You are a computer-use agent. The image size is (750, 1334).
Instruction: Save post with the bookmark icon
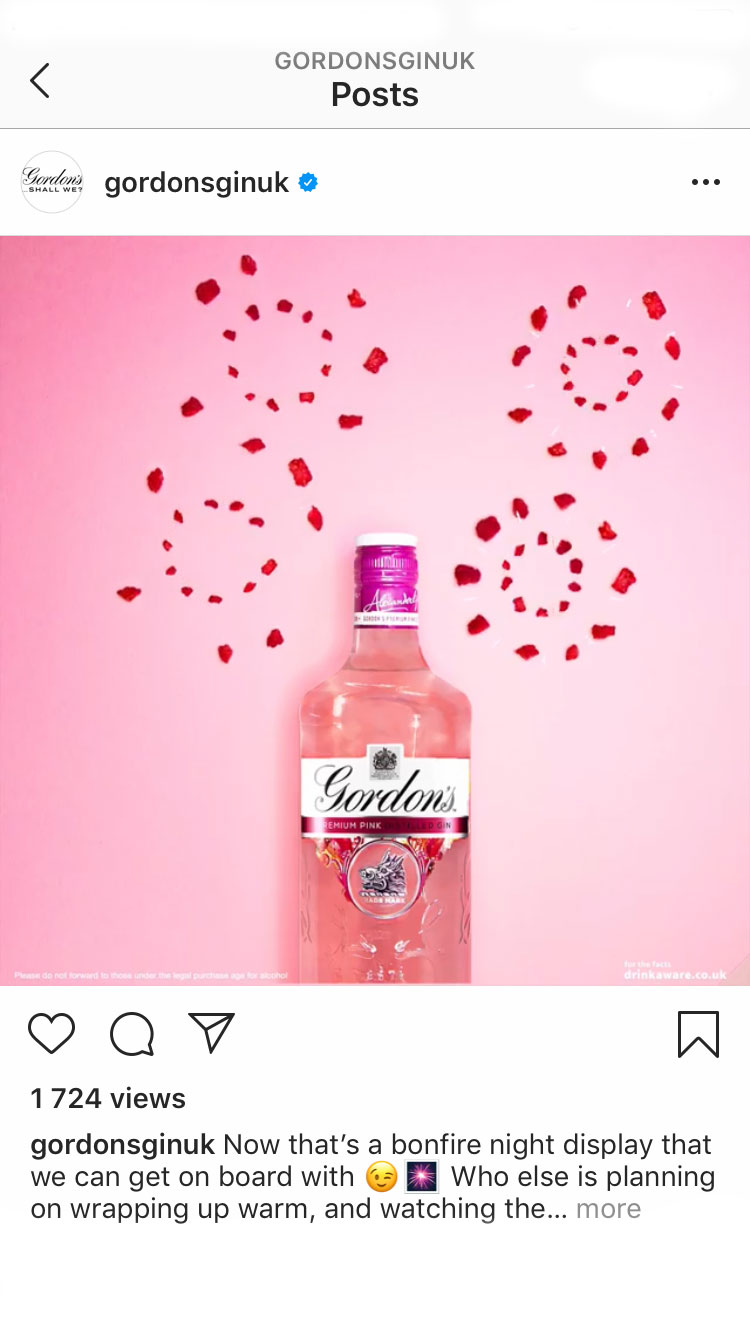(698, 1034)
